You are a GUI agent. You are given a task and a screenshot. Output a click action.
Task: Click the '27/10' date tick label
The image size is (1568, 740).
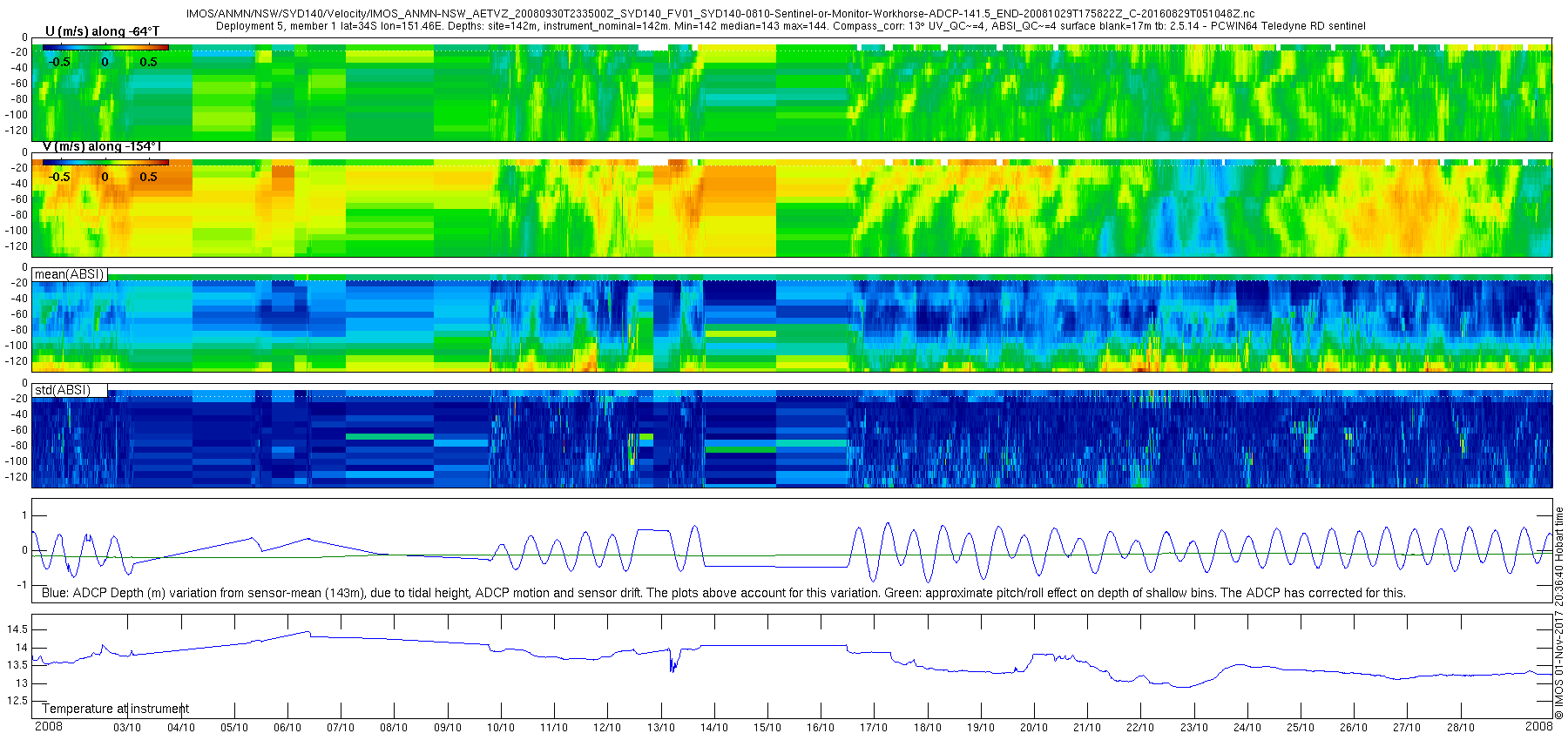1407,728
